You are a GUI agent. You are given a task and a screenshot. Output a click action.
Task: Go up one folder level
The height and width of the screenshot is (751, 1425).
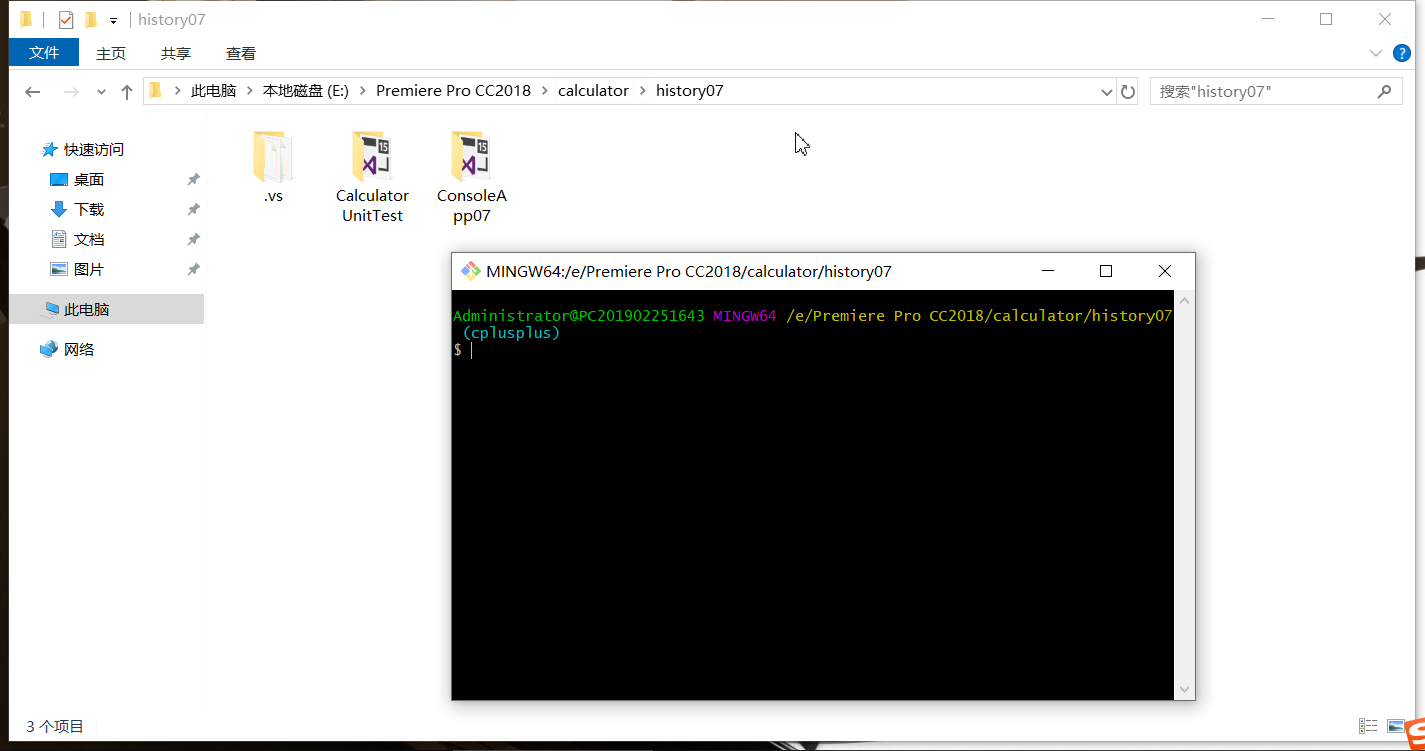127,92
